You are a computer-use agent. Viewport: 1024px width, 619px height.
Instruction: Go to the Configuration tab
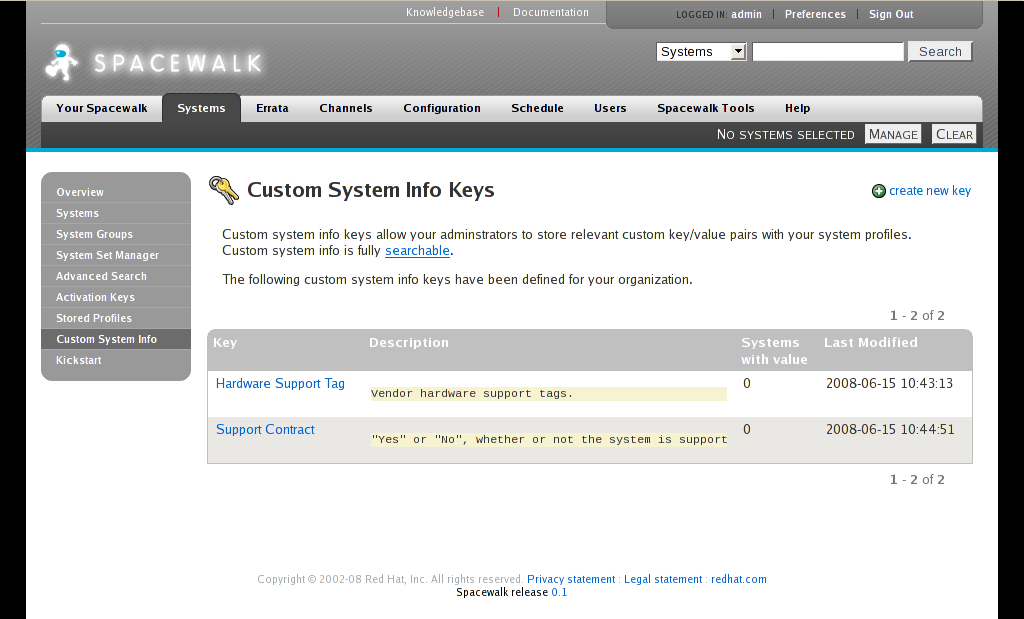click(442, 108)
